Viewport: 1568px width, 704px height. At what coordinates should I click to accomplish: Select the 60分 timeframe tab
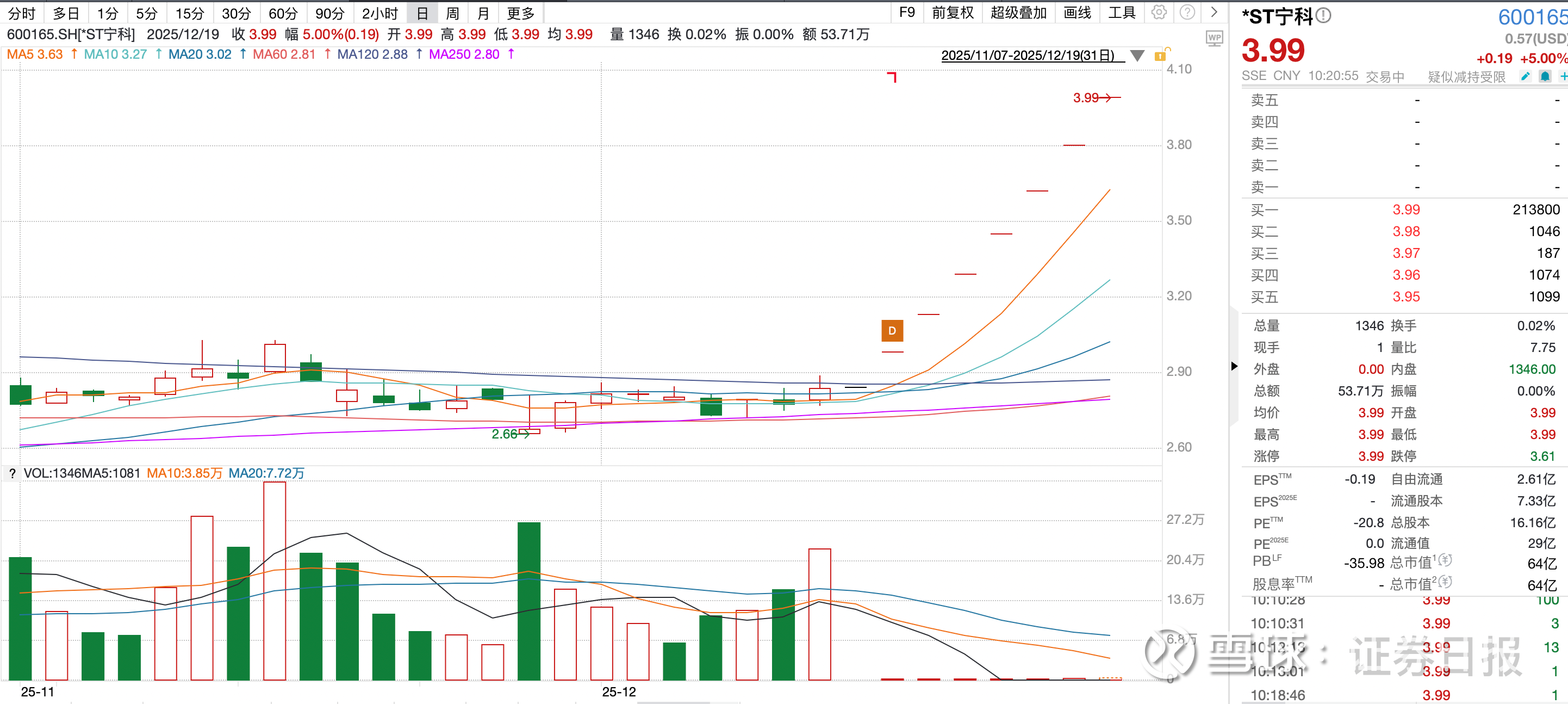click(283, 13)
